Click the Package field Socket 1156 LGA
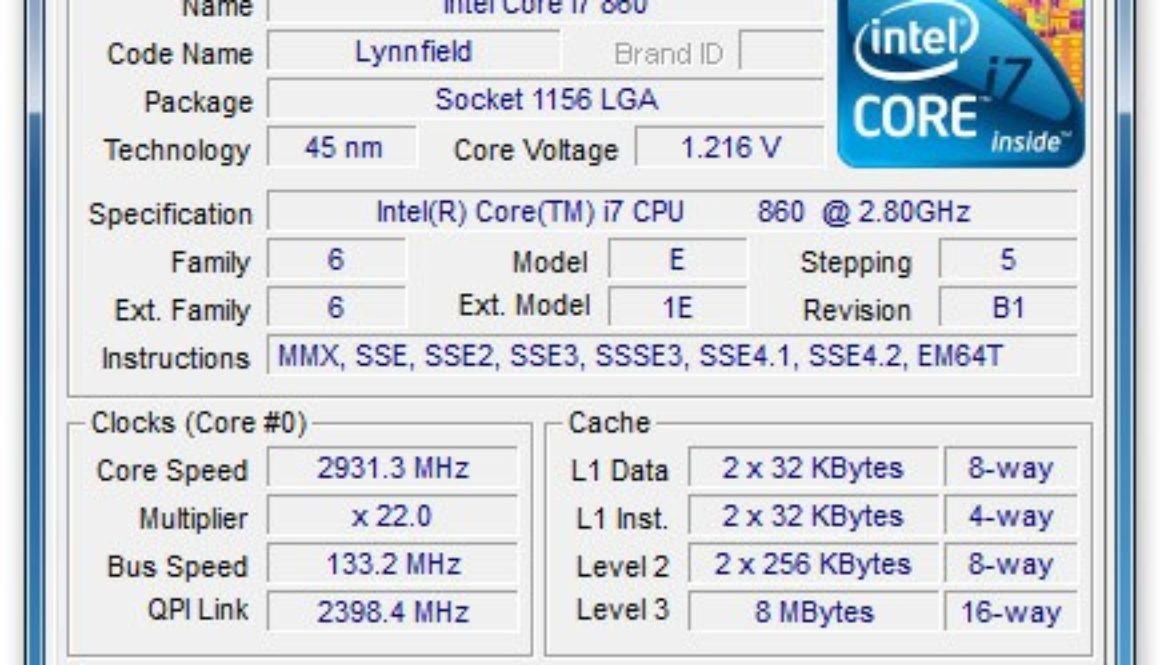This screenshot has width=1160, height=665. tap(546, 100)
